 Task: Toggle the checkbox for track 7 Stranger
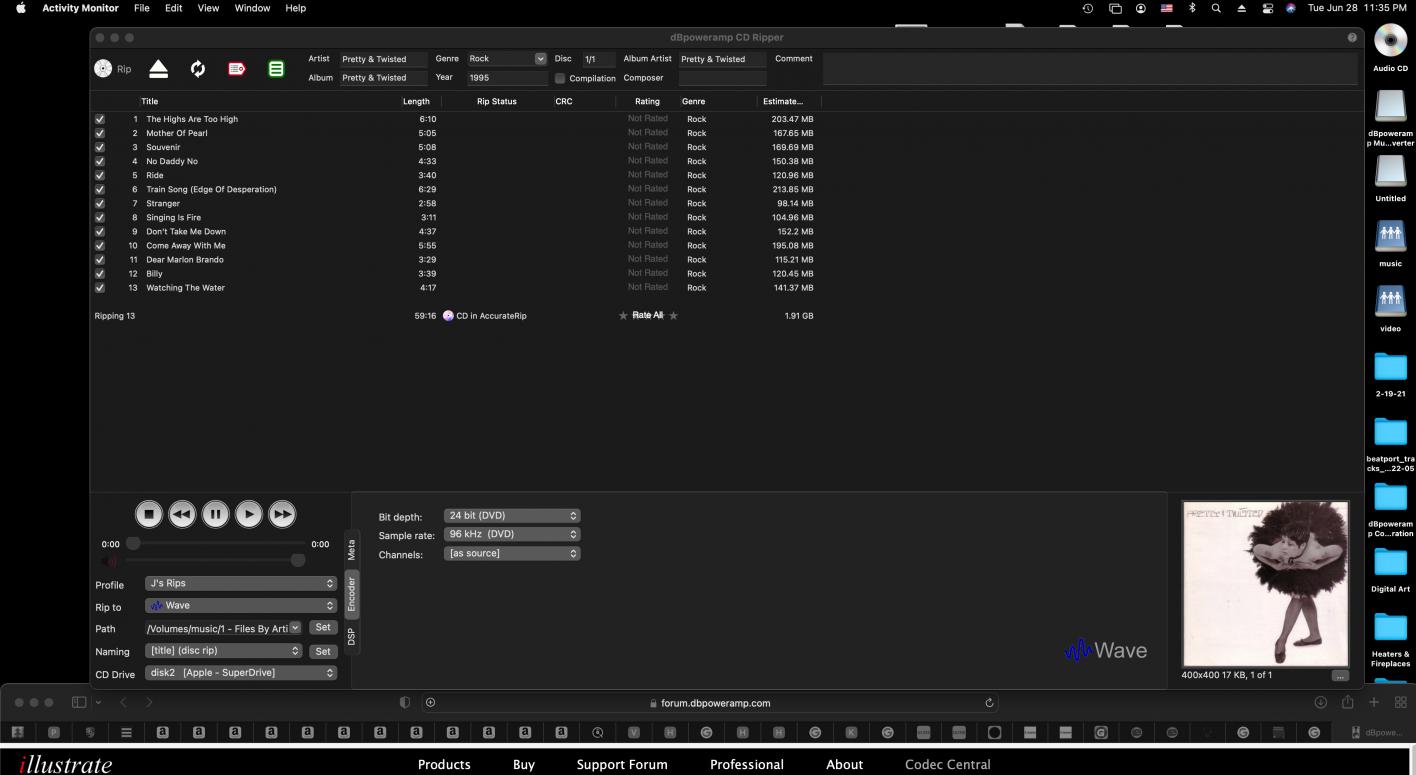100,203
